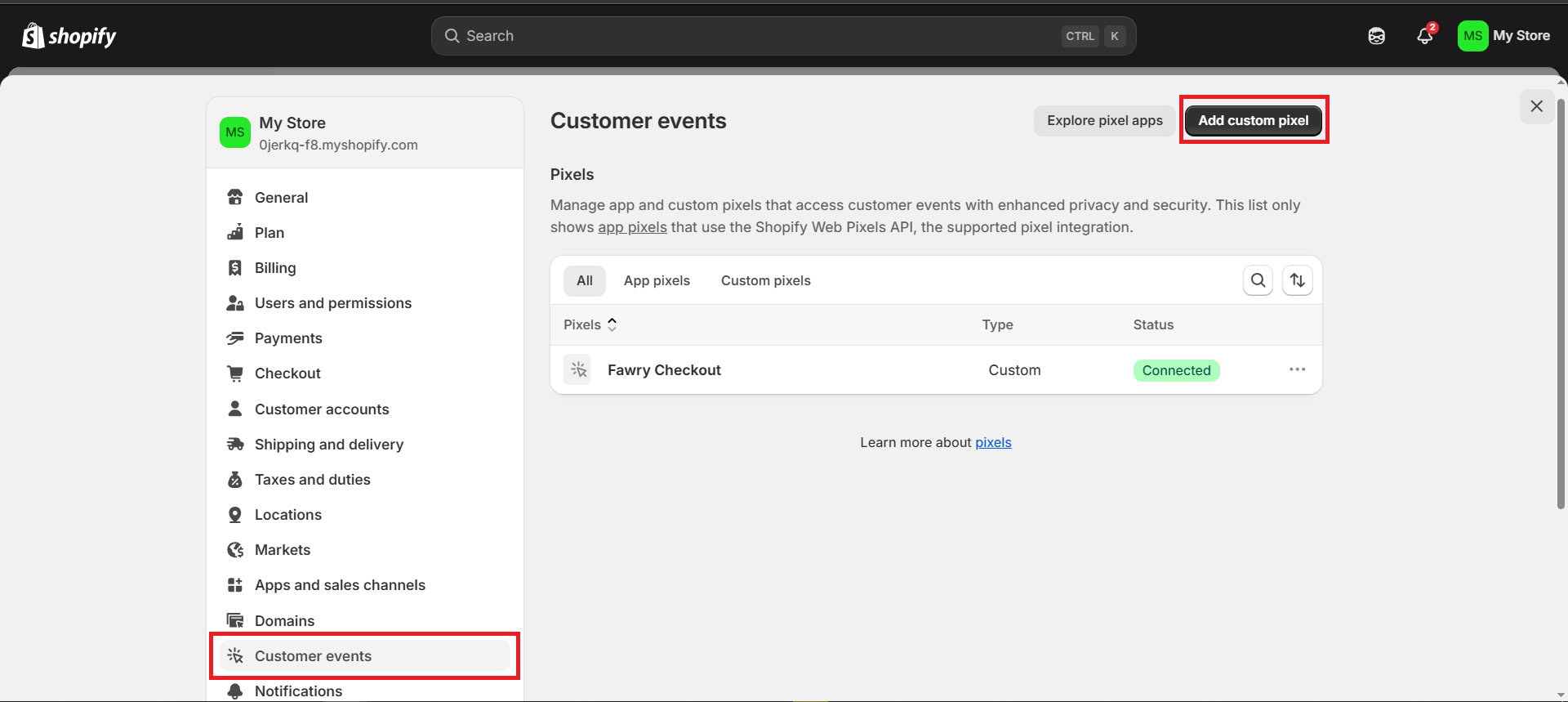Image resolution: width=1568 pixels, height=702 pixels.
Task: Click the Domains icon
Action: [235, 620]
